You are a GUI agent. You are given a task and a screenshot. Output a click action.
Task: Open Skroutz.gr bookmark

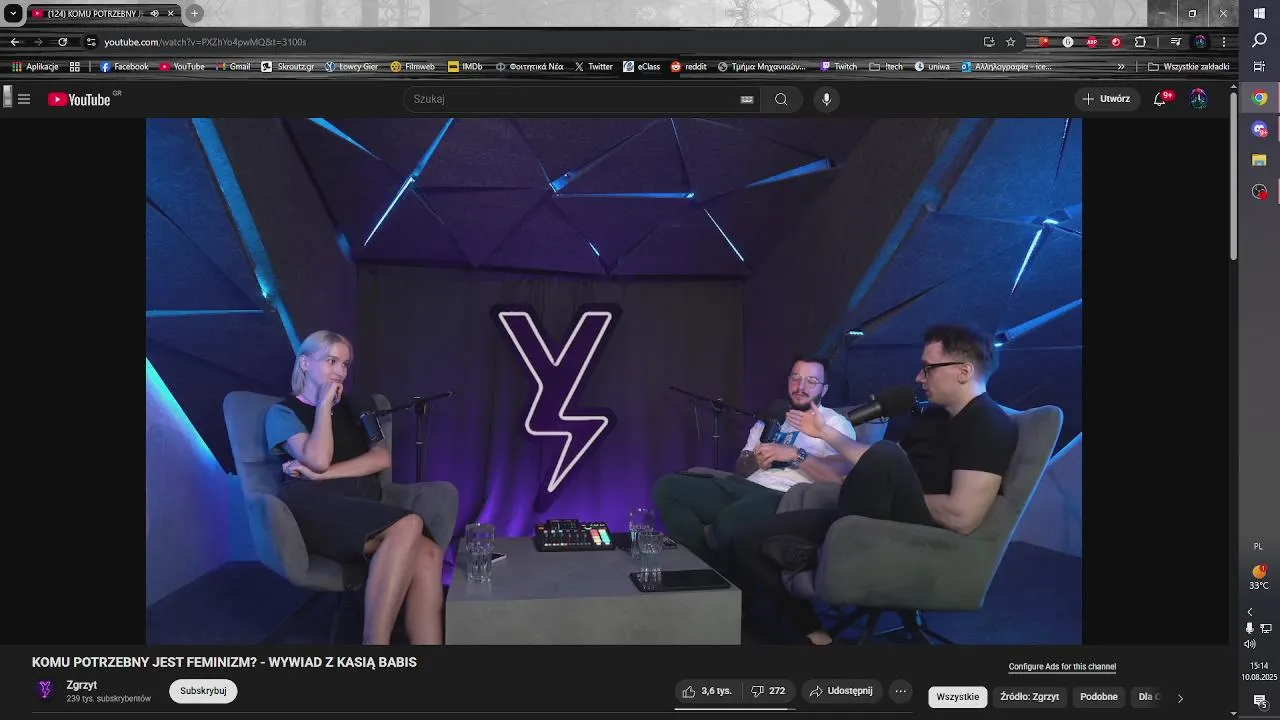288,67
